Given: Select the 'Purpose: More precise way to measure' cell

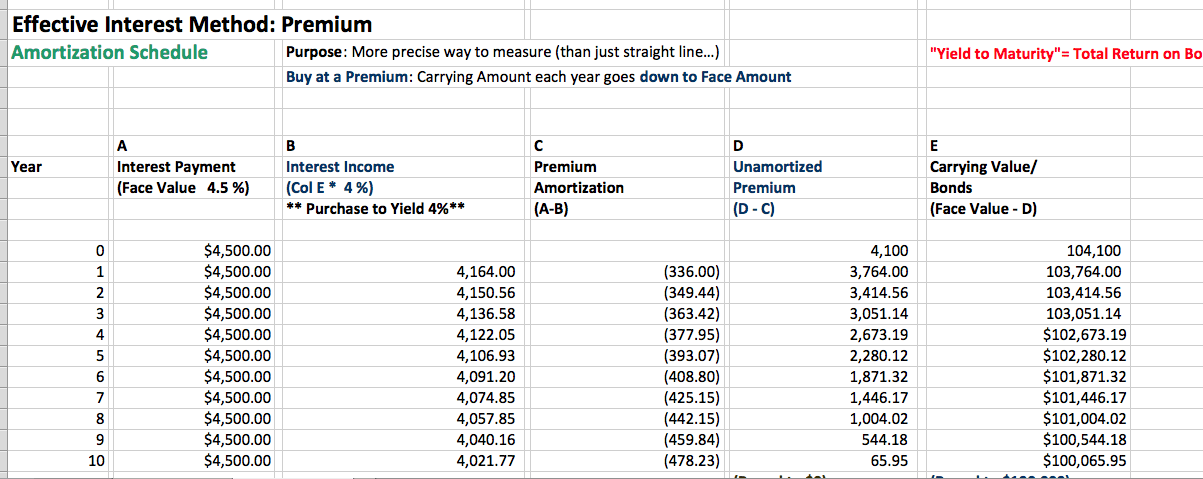Looking at the screenshot, I should (x=501, y=52).
